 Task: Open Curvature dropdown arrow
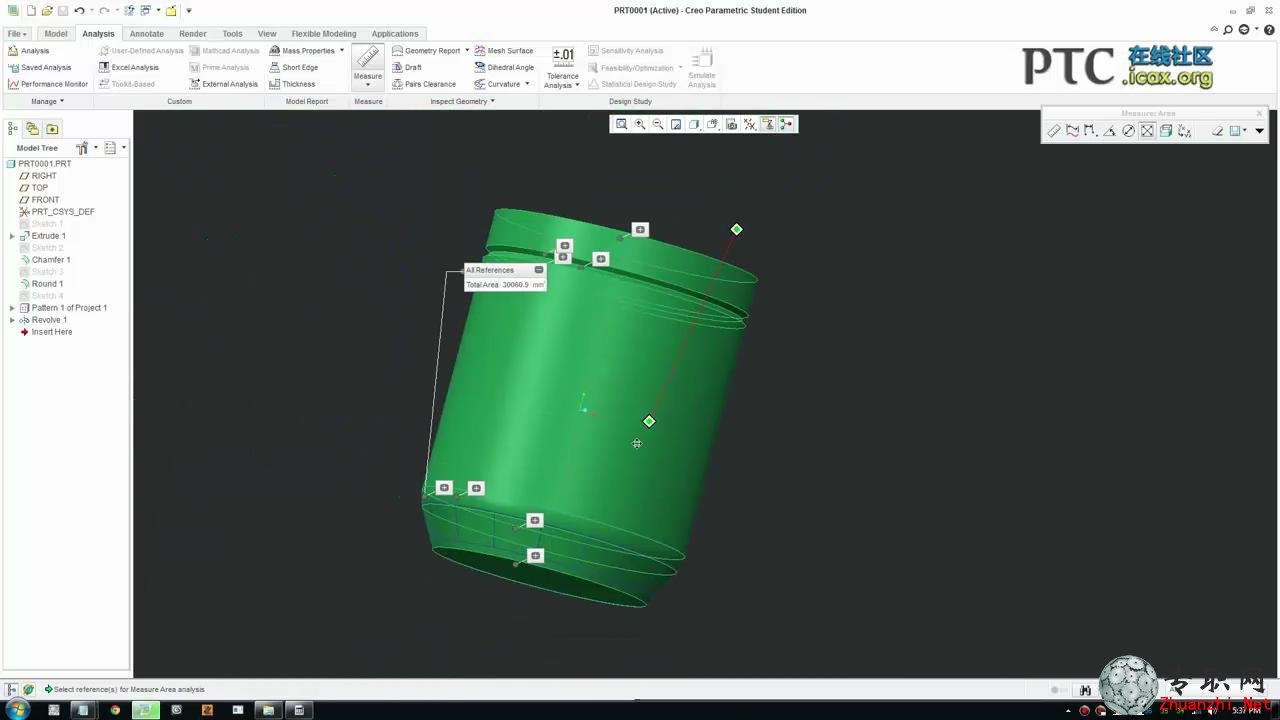(527, 84)
